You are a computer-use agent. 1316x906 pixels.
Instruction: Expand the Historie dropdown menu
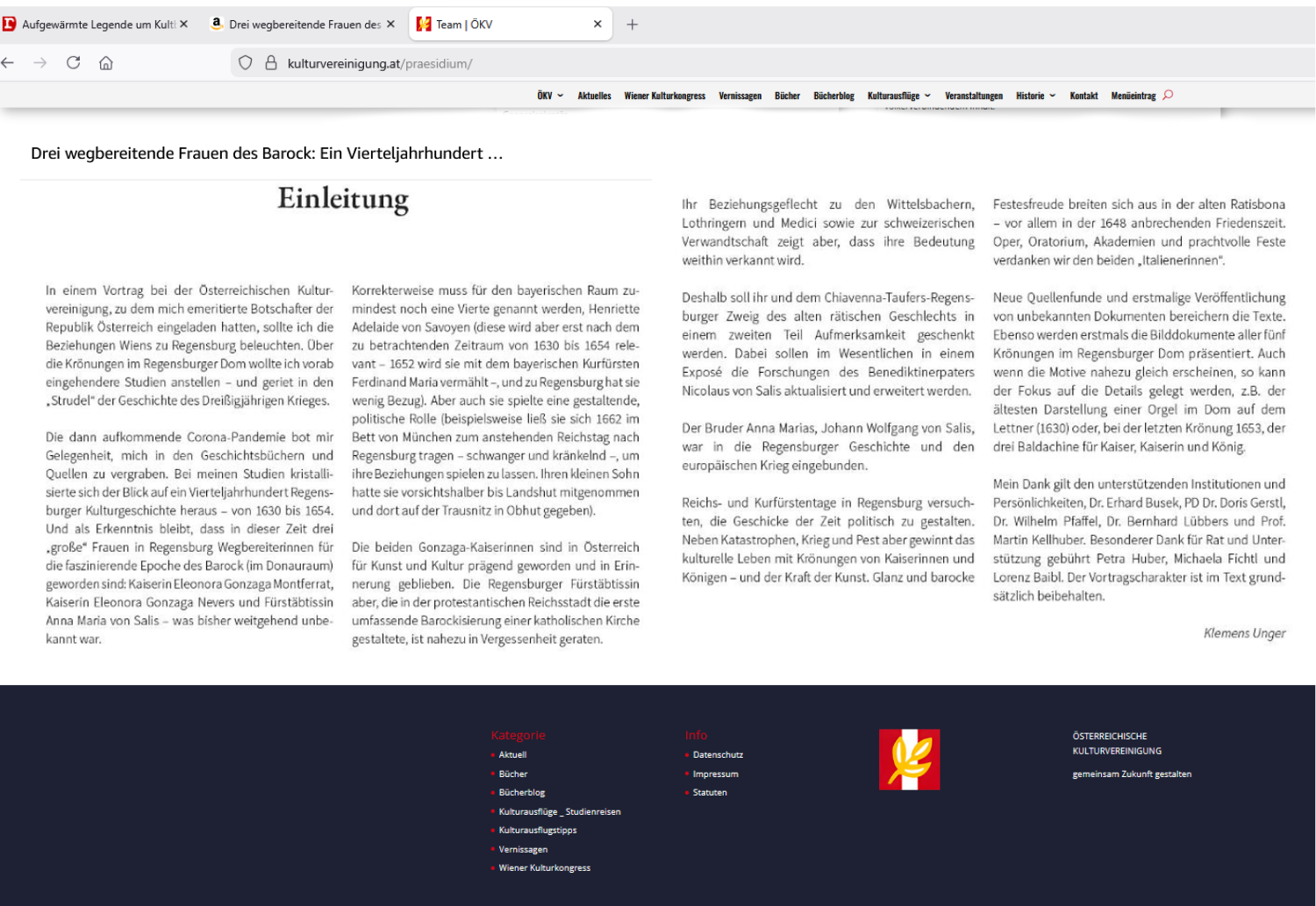click(x=1035, y=96)
